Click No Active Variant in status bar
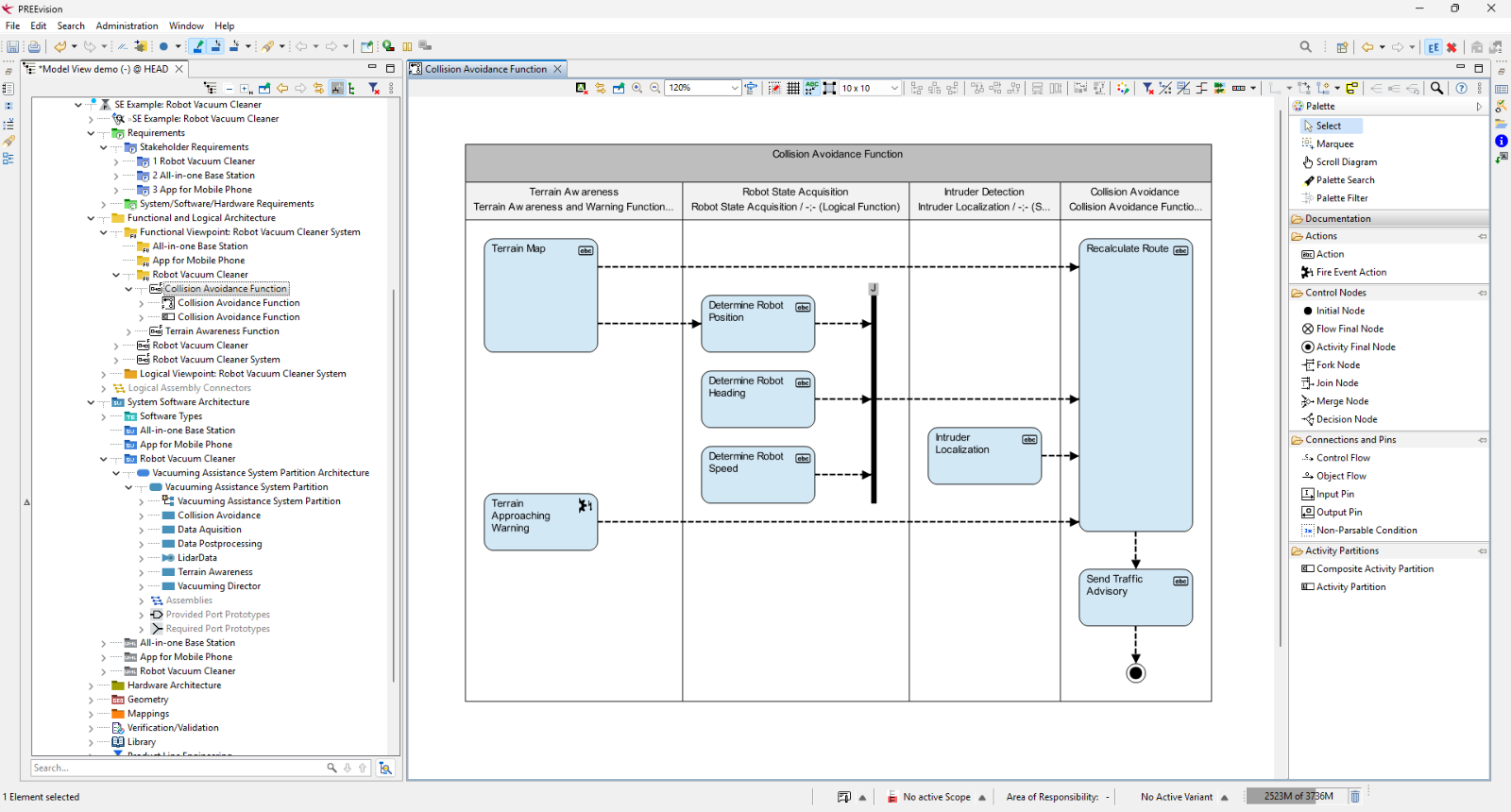The height and width of the screenshot is (812, 1511). (x=1177, y=797)
